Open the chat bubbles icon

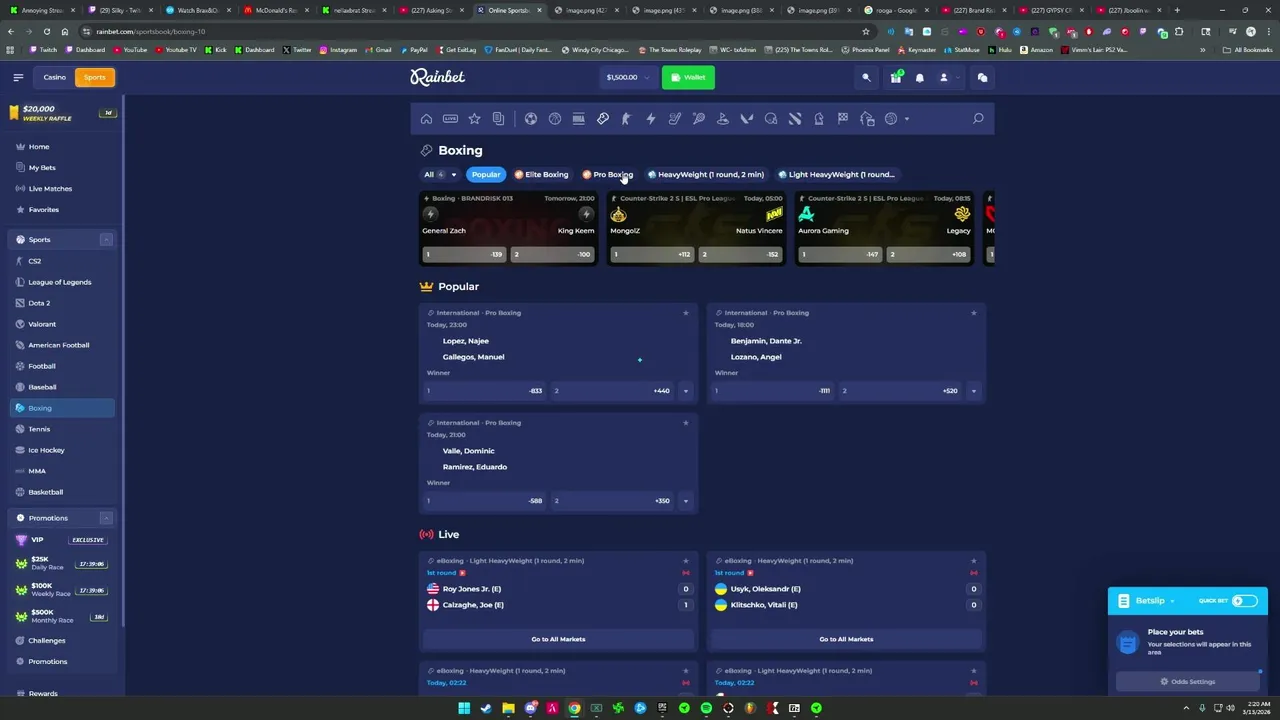click(x=982, y=77)
